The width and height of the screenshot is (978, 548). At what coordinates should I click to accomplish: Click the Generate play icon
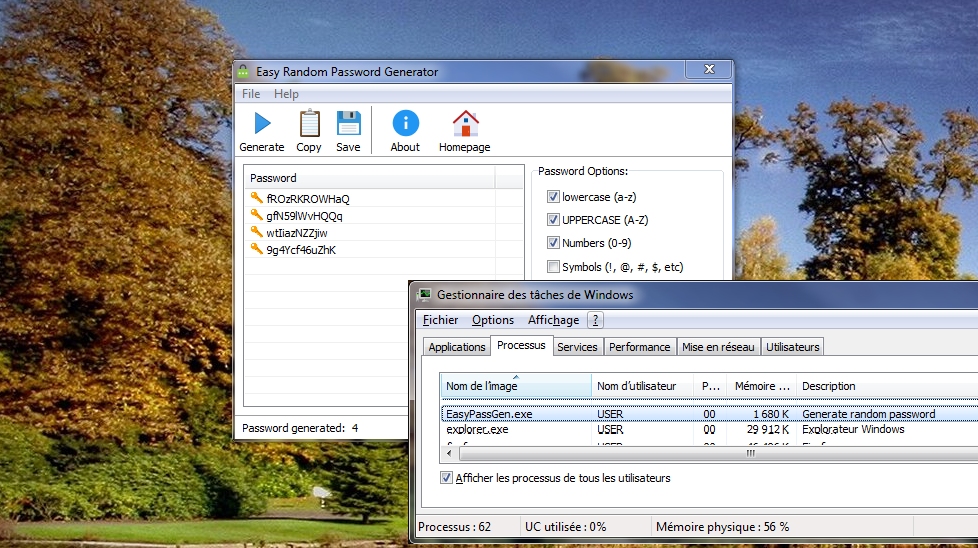pyautogui.click(x=262, y=123)
